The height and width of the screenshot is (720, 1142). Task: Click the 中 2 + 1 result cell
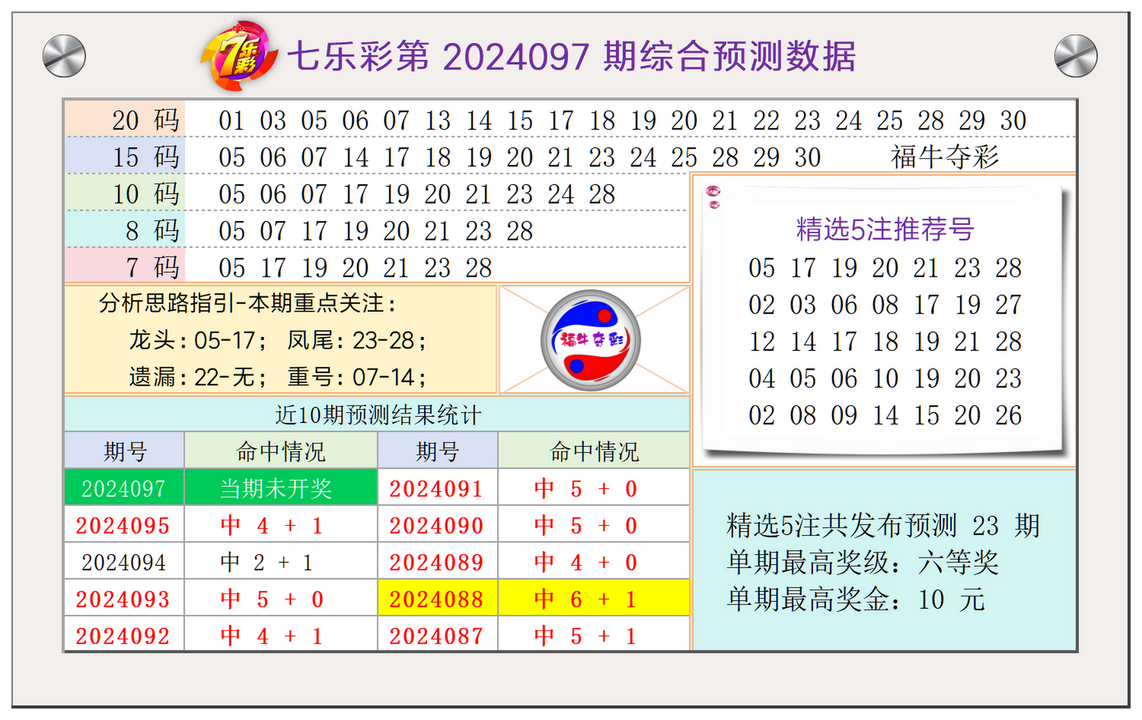281,562
